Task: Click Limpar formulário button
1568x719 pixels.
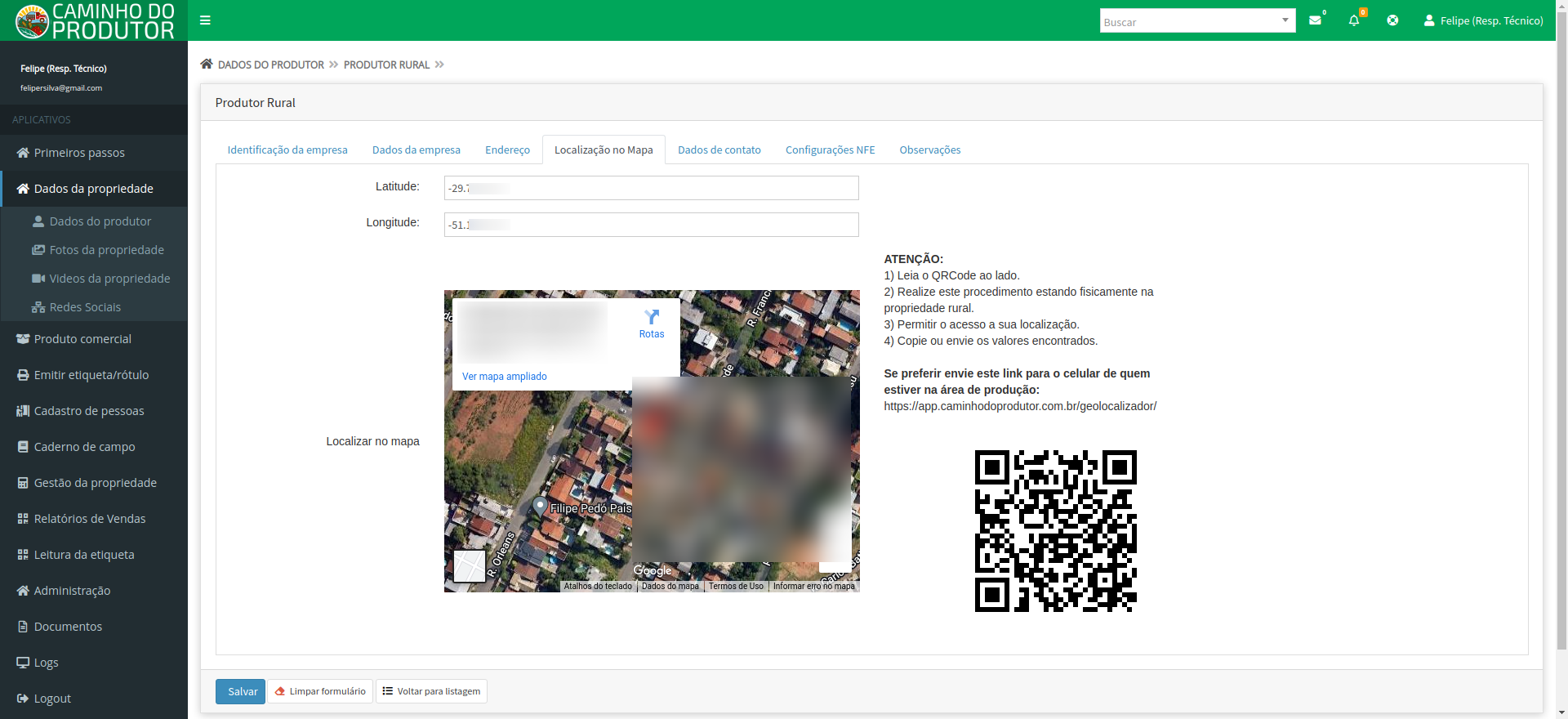Action: tap(320, 691)
